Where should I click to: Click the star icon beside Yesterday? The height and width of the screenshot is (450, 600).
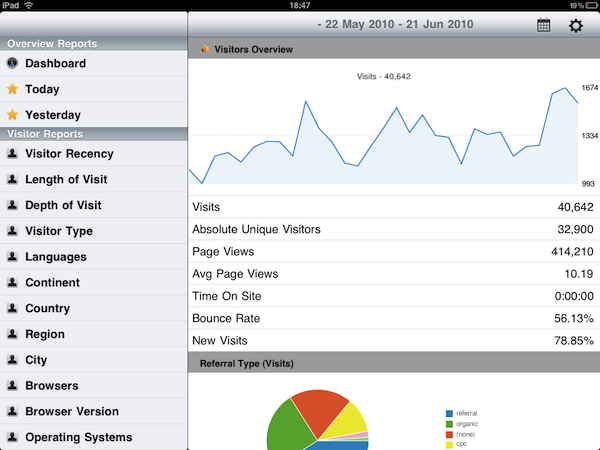(x=12, y=114)
